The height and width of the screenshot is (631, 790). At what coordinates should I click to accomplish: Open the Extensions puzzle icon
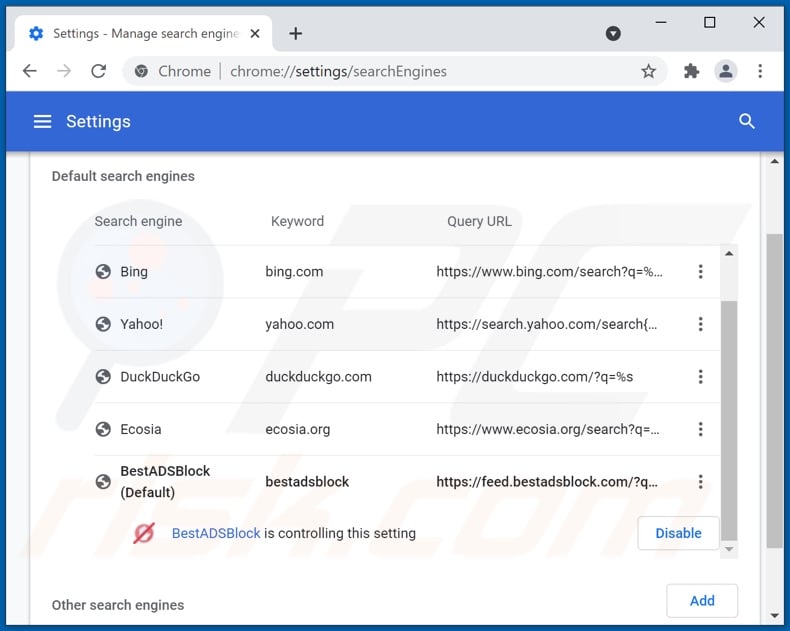[x=691, y=71]
